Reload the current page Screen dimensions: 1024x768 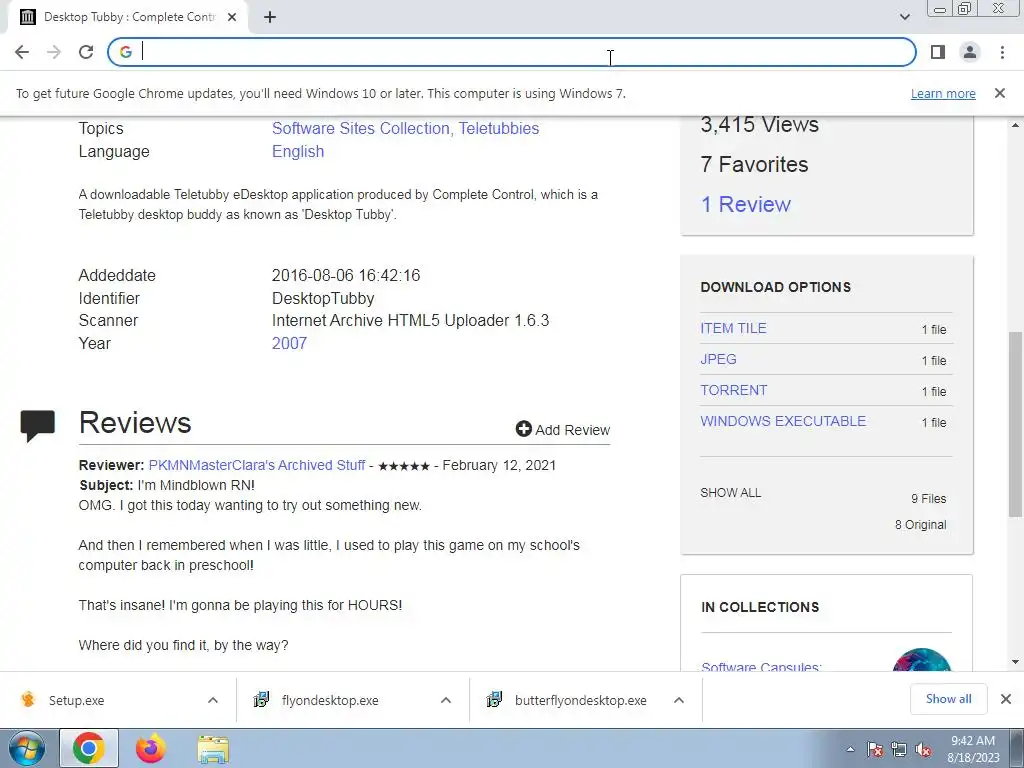(86, 52)
